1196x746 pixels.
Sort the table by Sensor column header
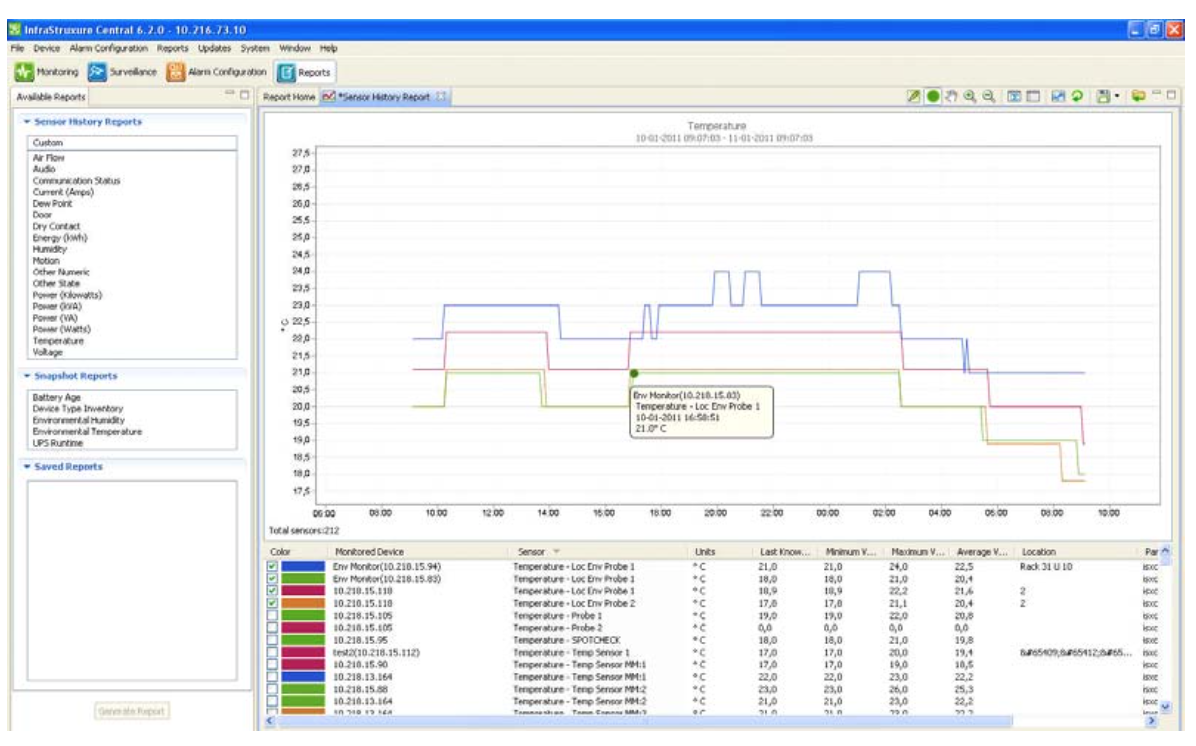[532, 551]
